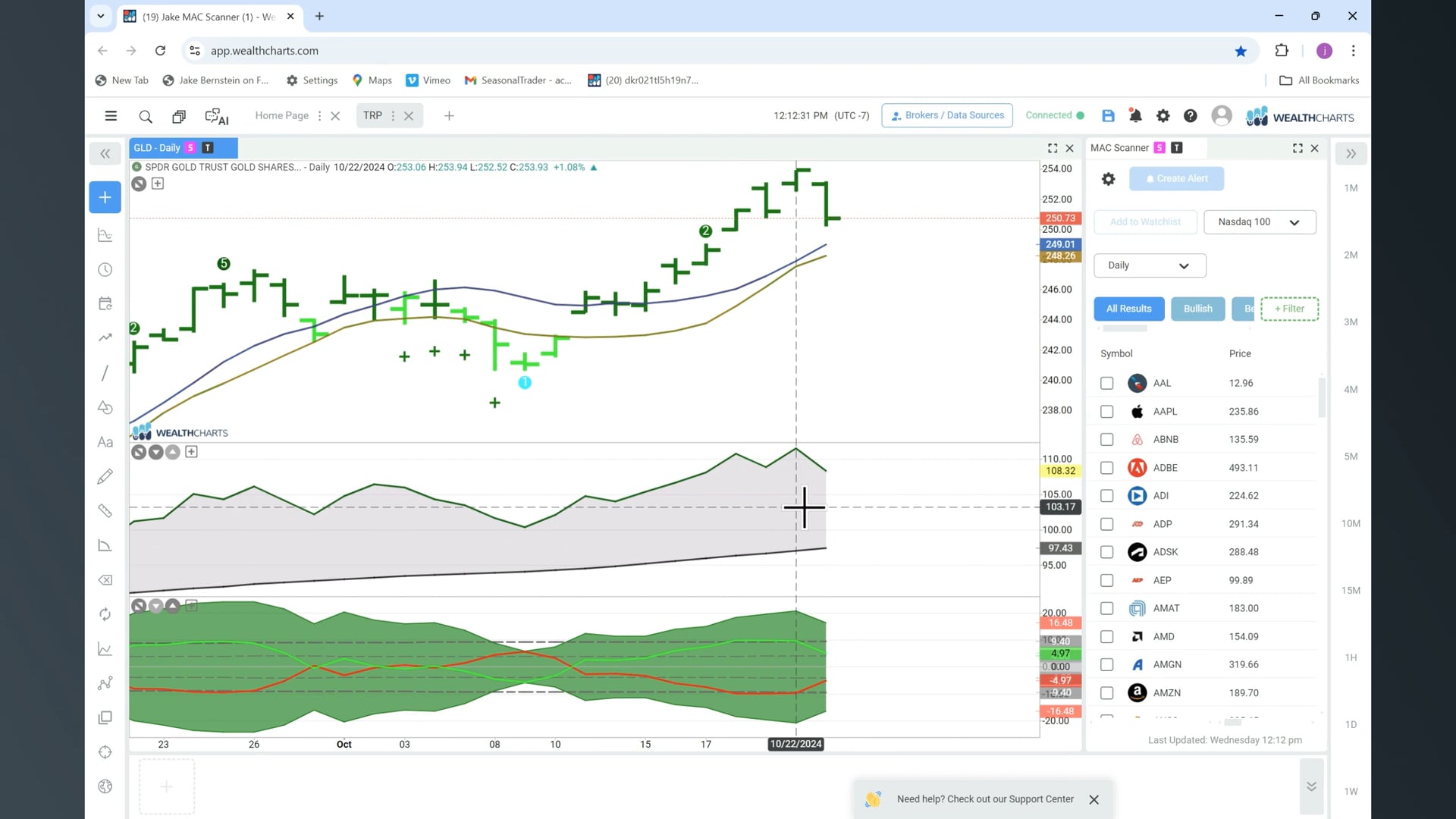This screenshot has width=1456, height=819.
Task: Select the shapes drawing tool in sidebar
Action: 105,407
